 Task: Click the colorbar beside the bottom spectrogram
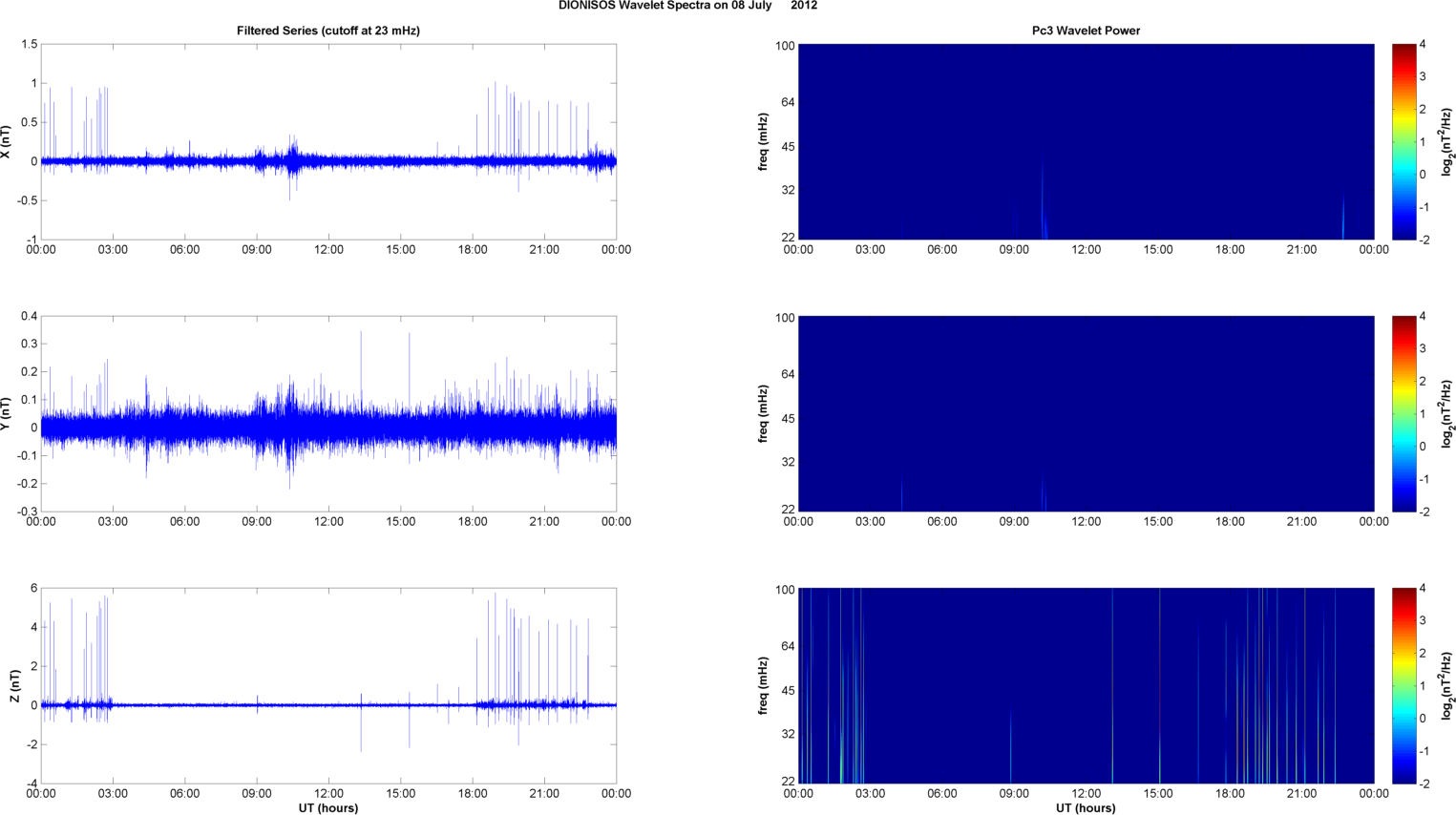click(x=1403, y=686)
